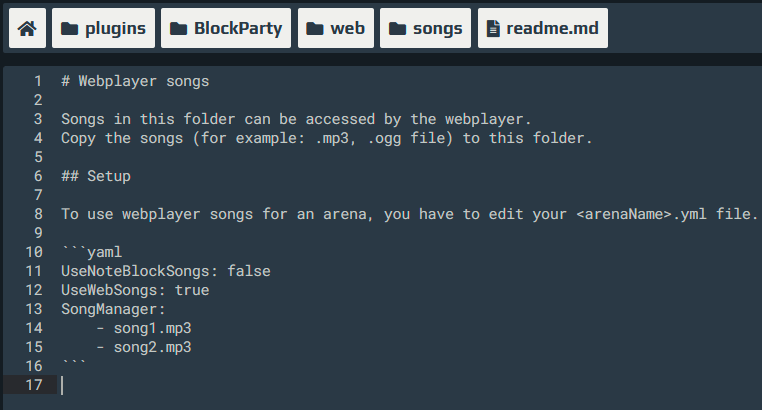This screenshot has height=410, width=762.
Task: Click line number 17 in the gutter
Action: click(34, 385)
